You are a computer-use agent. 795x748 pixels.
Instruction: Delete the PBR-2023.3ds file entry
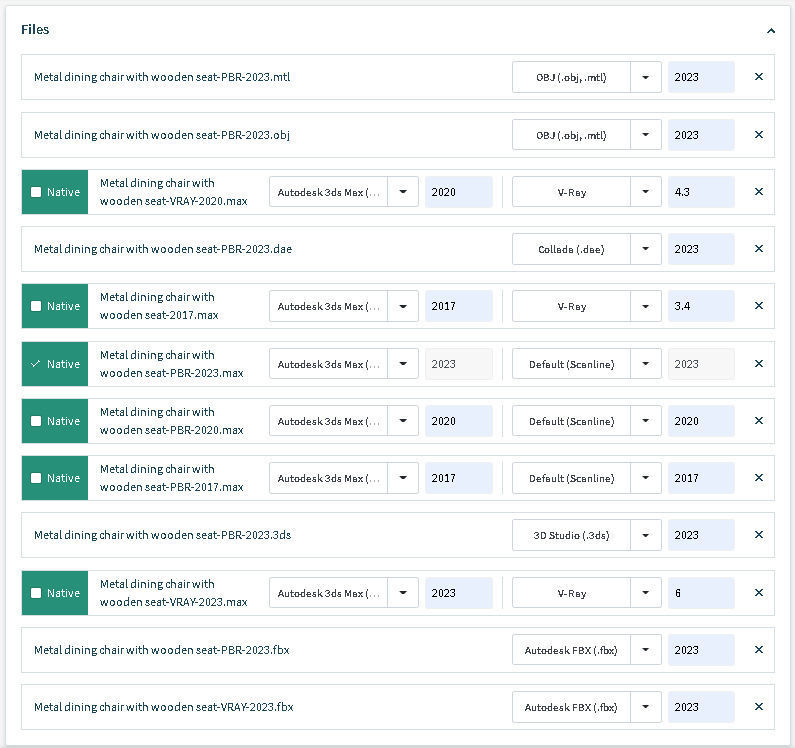758,535
